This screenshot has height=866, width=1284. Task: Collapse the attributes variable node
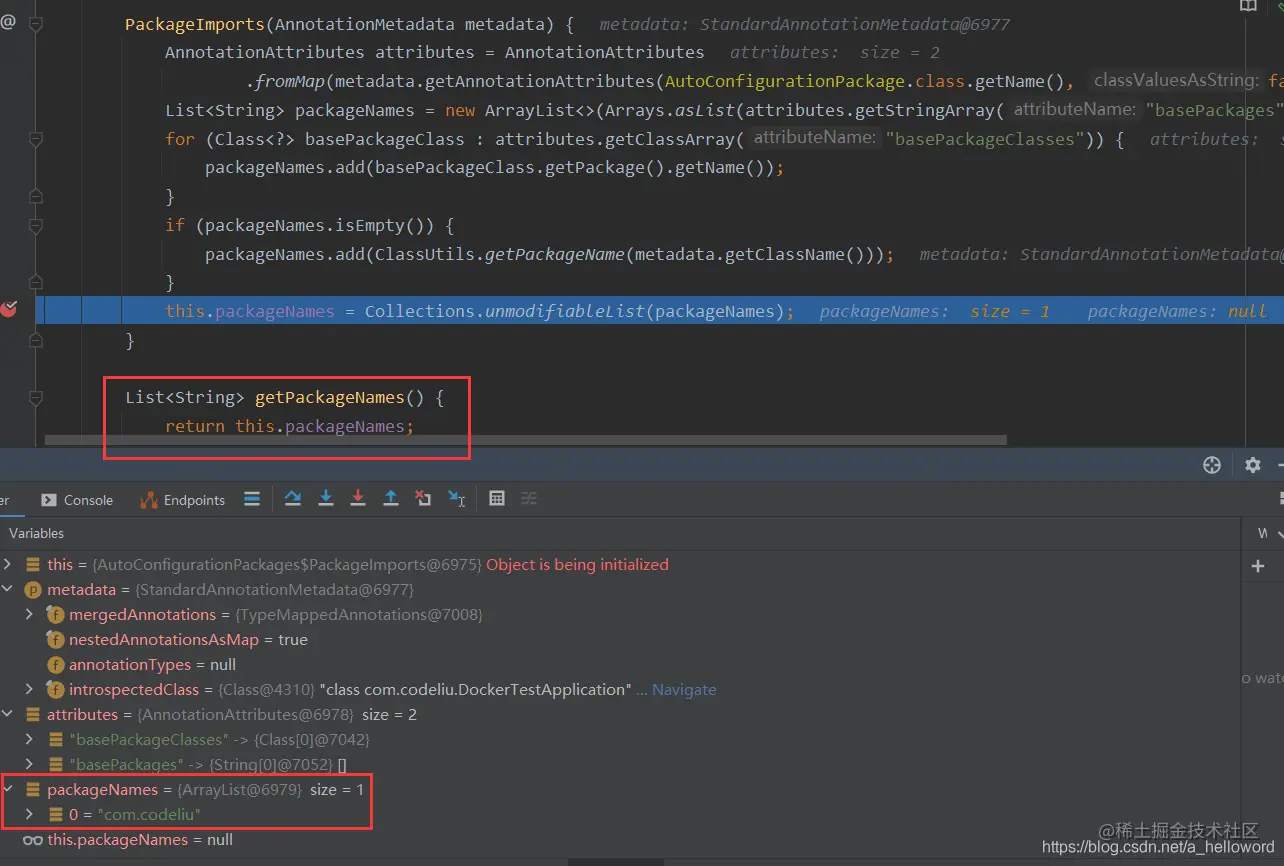8,715
